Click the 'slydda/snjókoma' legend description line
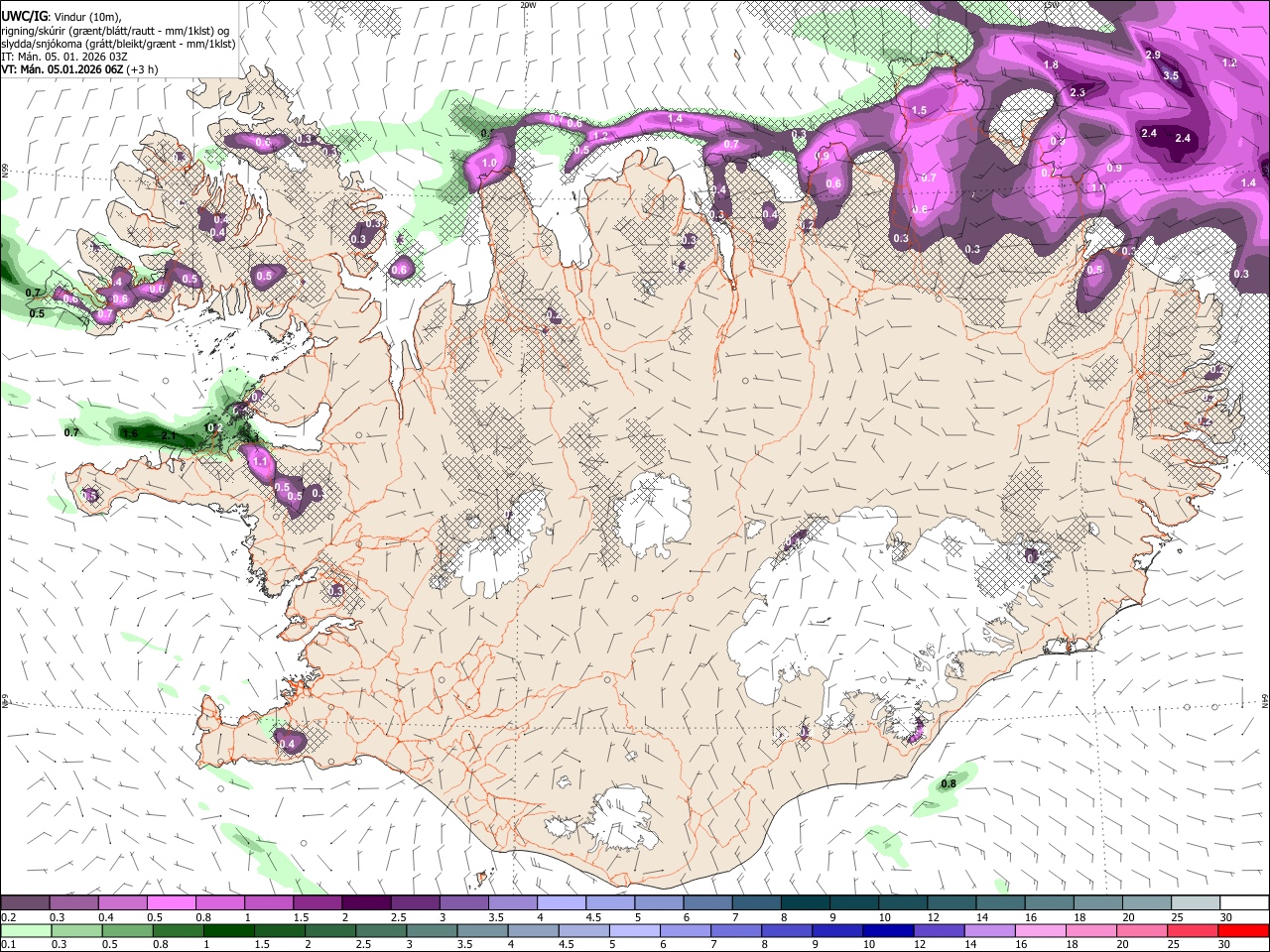This screenshot has width=1270, height=952. point(118,45)
